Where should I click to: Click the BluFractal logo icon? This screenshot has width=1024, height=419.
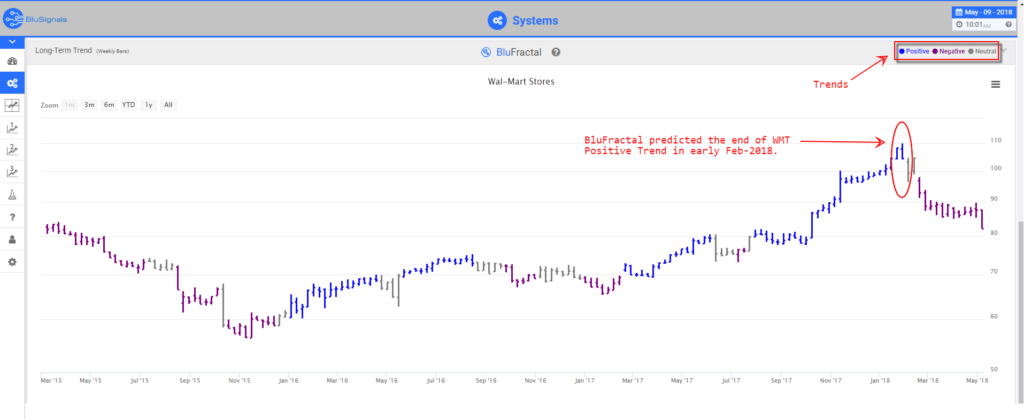(485, 52)
